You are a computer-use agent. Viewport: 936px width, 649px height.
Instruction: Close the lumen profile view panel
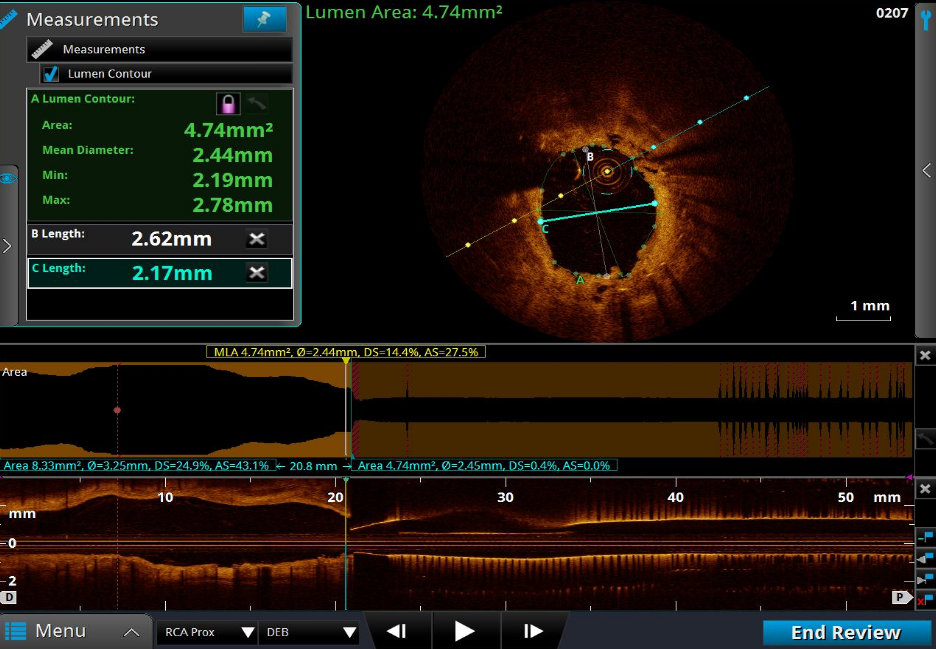click(x=925, y=355)
